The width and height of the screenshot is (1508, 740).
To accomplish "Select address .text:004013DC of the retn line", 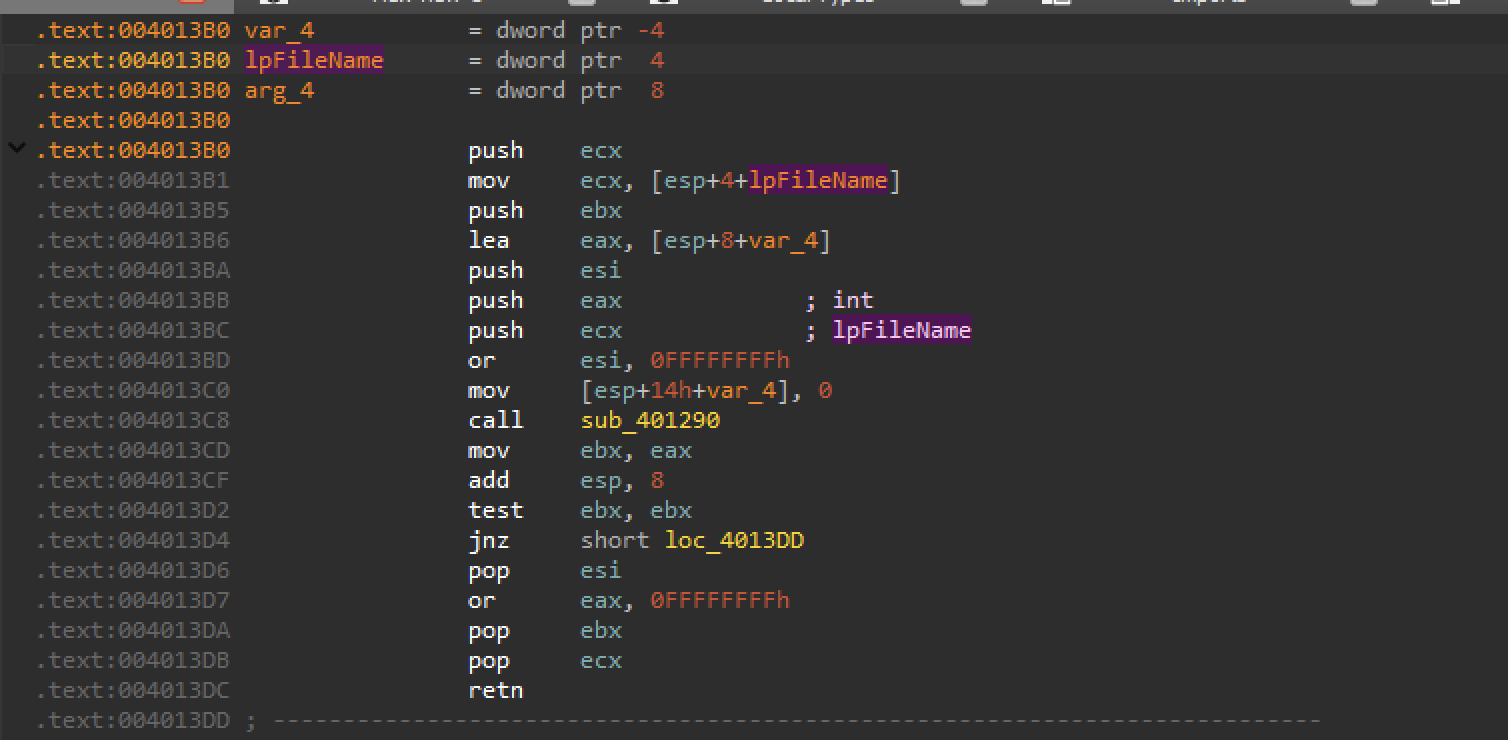I will tap(133, 691).
